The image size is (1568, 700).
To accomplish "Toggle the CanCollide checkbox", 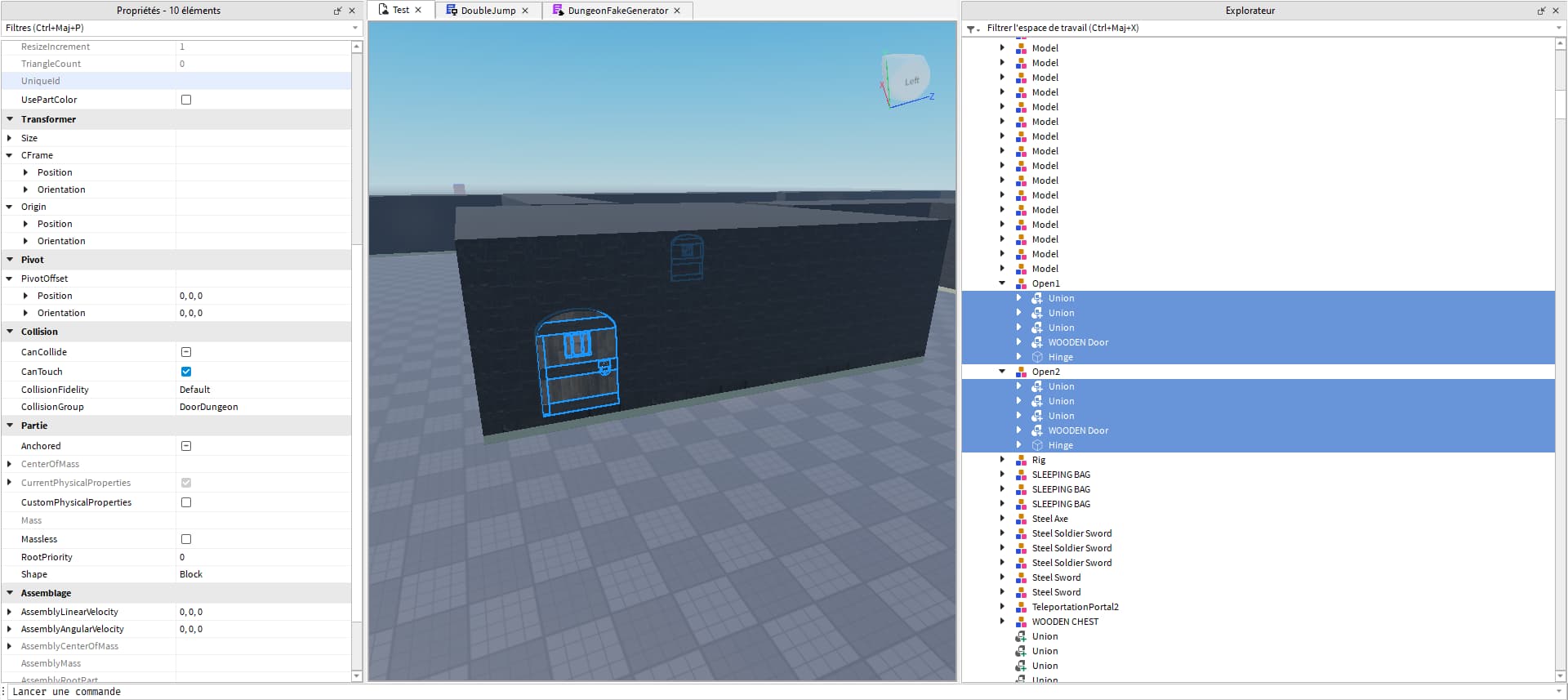I will pos(186,352).
